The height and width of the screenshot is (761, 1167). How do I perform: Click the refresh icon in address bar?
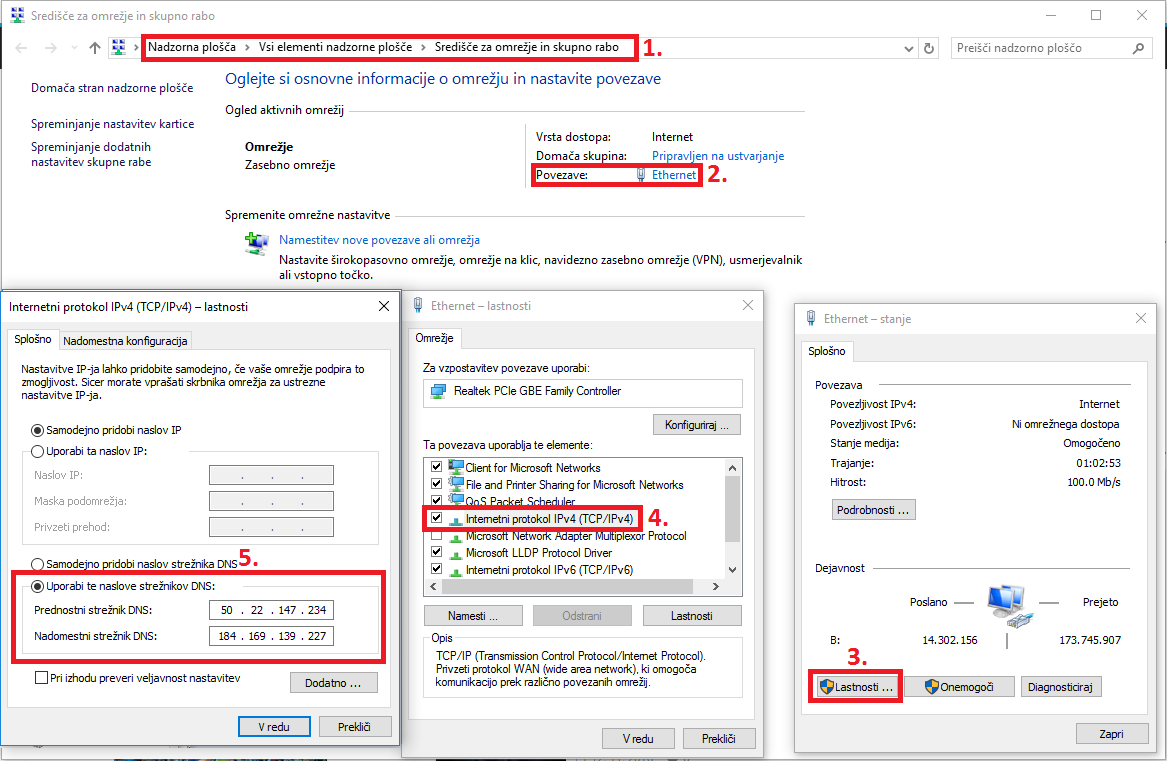click(929, 48)
